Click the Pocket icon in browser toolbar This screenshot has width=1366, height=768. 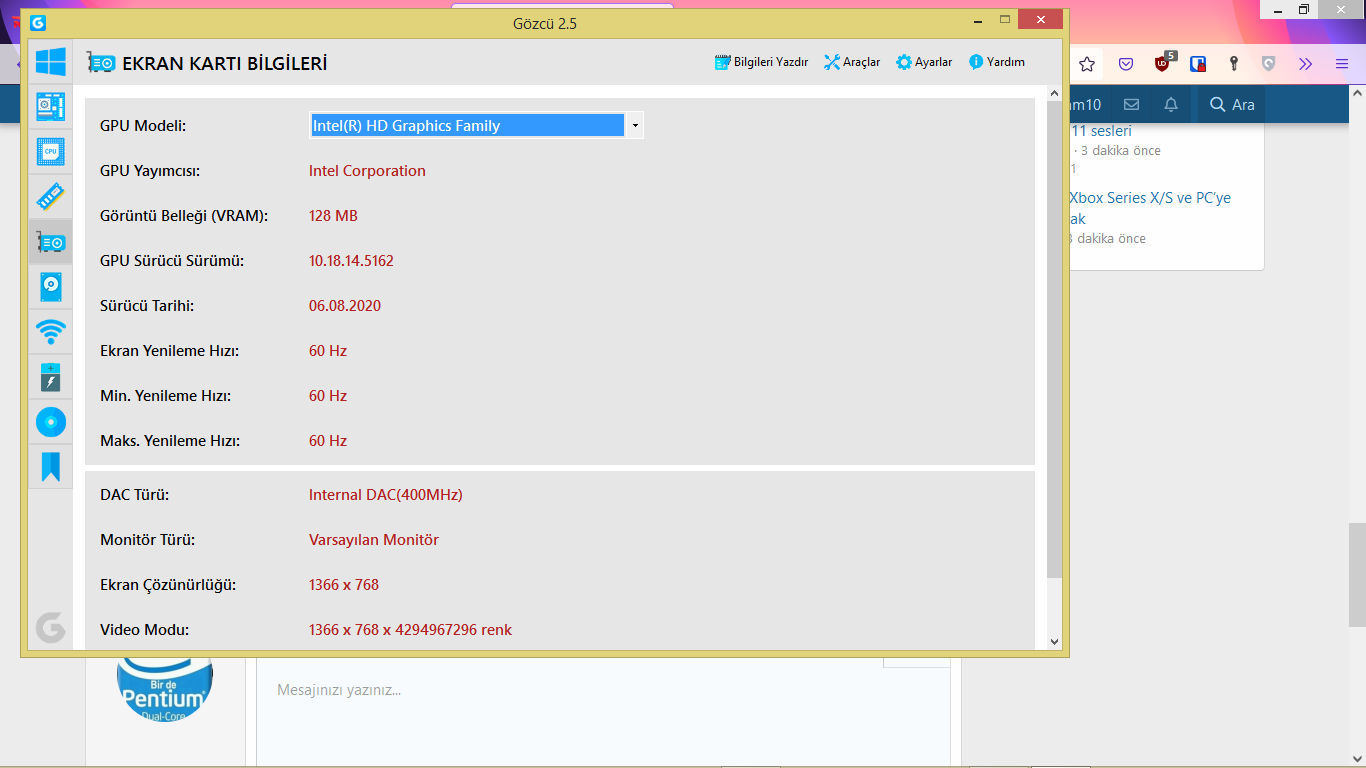tap(1126, 64)
